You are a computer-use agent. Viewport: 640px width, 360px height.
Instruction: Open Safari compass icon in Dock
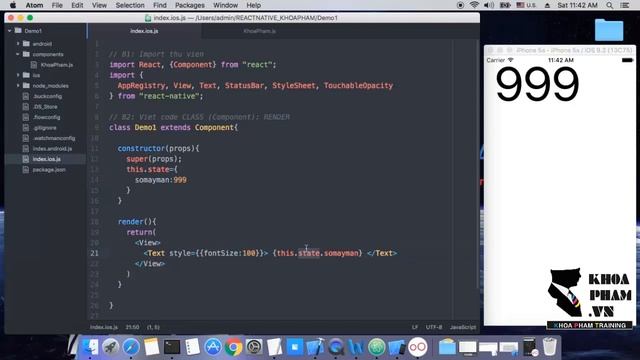(x=131, y=347)
